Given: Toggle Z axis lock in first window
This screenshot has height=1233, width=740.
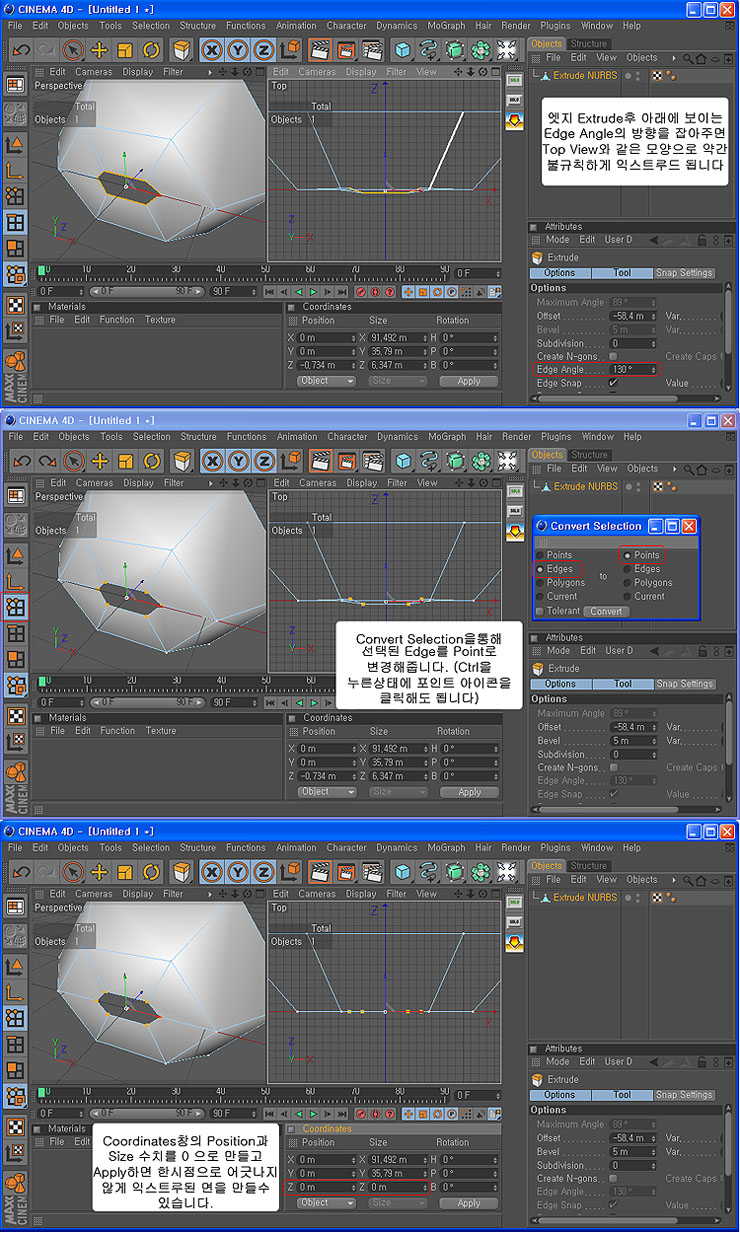Looking at the screenshot, I should 263,49.
